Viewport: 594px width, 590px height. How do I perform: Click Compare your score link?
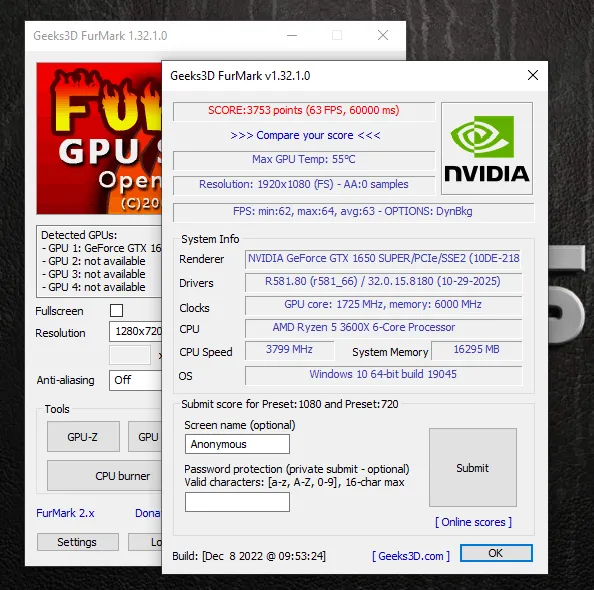click(305, 135)
